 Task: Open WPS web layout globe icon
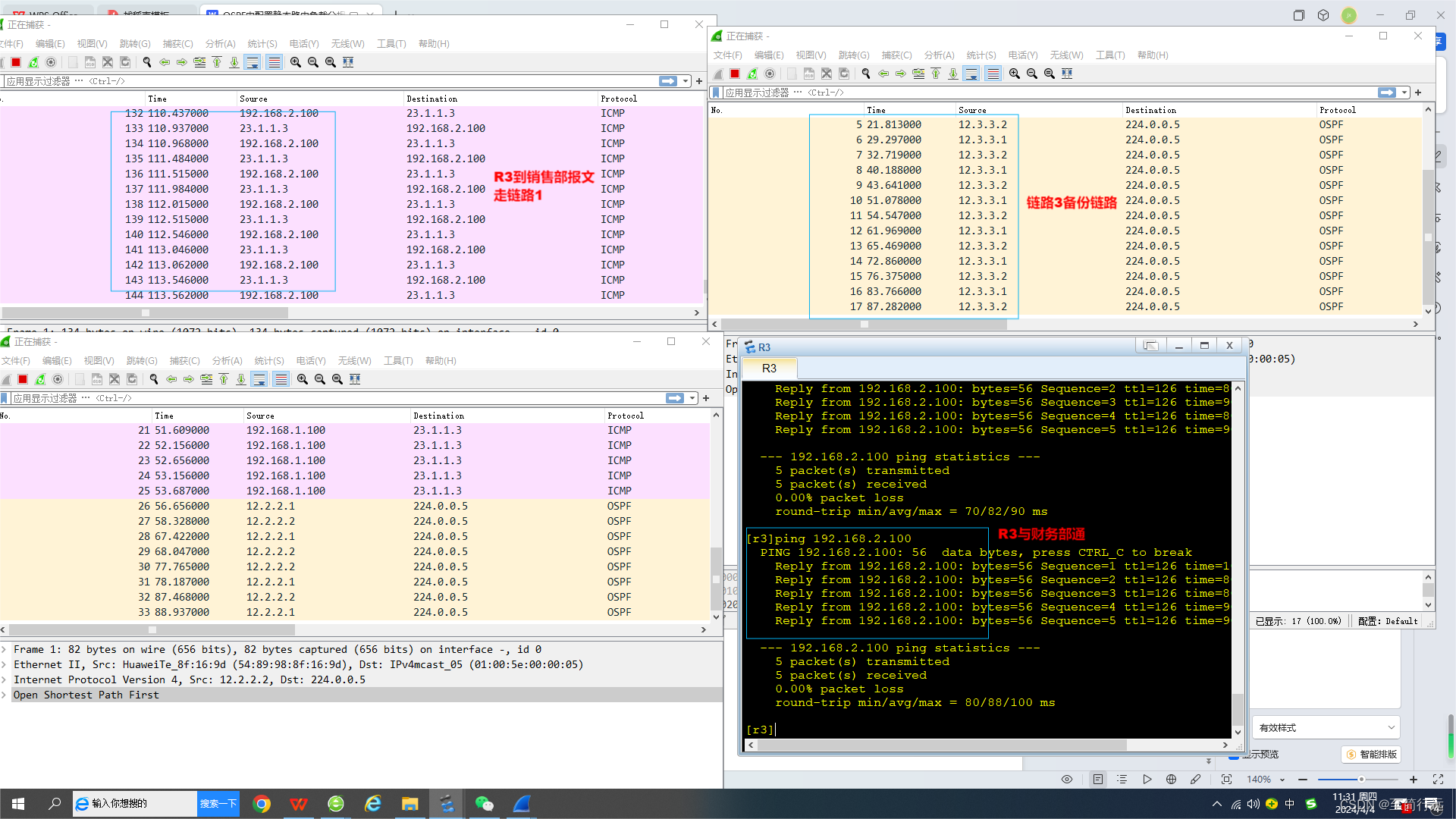[x=1171, y=780]
